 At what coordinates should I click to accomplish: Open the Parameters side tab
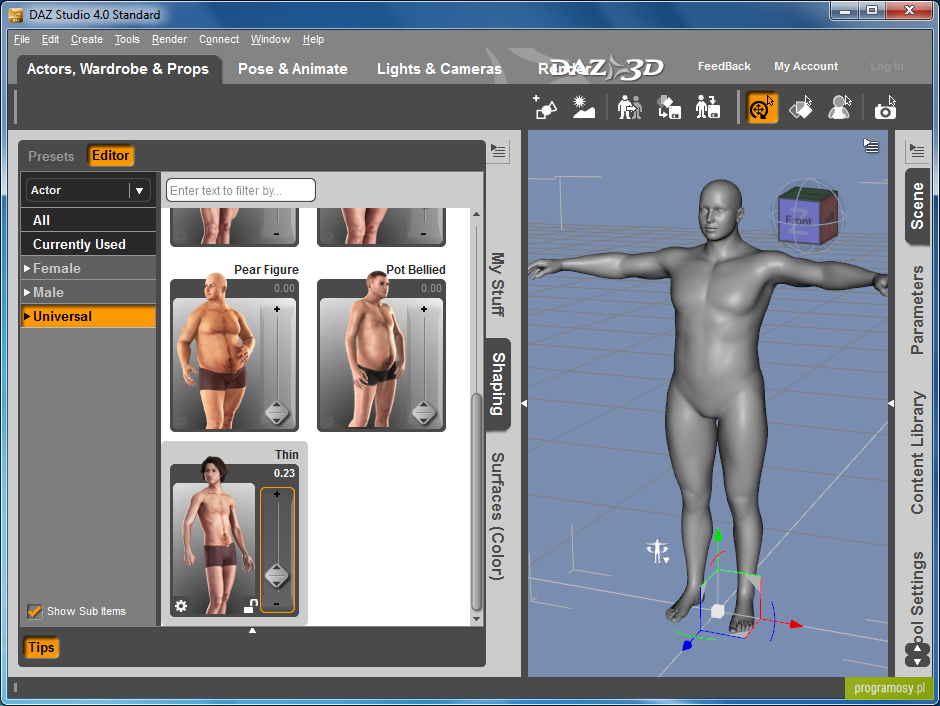(917, 310)
